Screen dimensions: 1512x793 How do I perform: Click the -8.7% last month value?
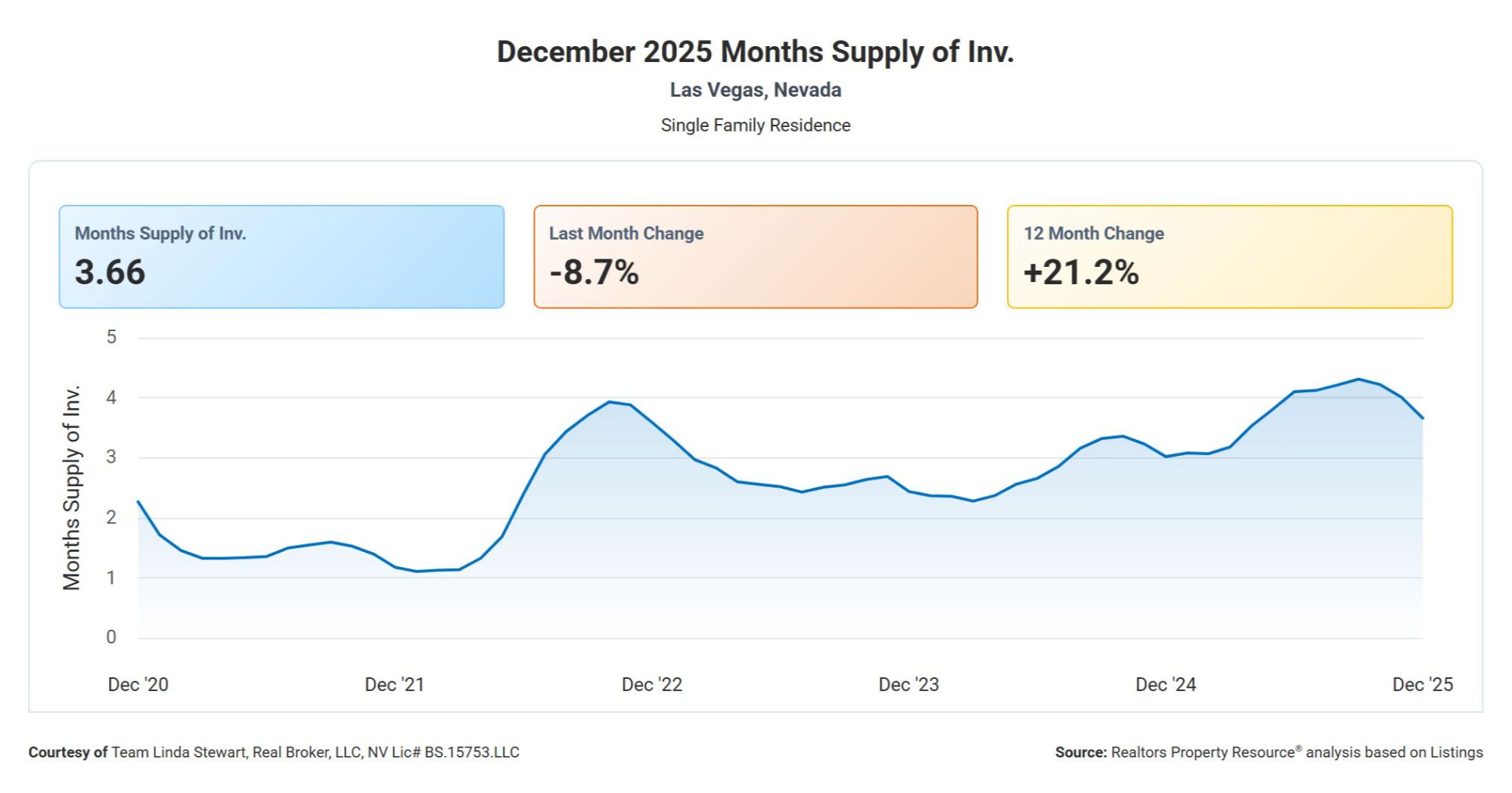pyautogui.click(x=594, y=272)
